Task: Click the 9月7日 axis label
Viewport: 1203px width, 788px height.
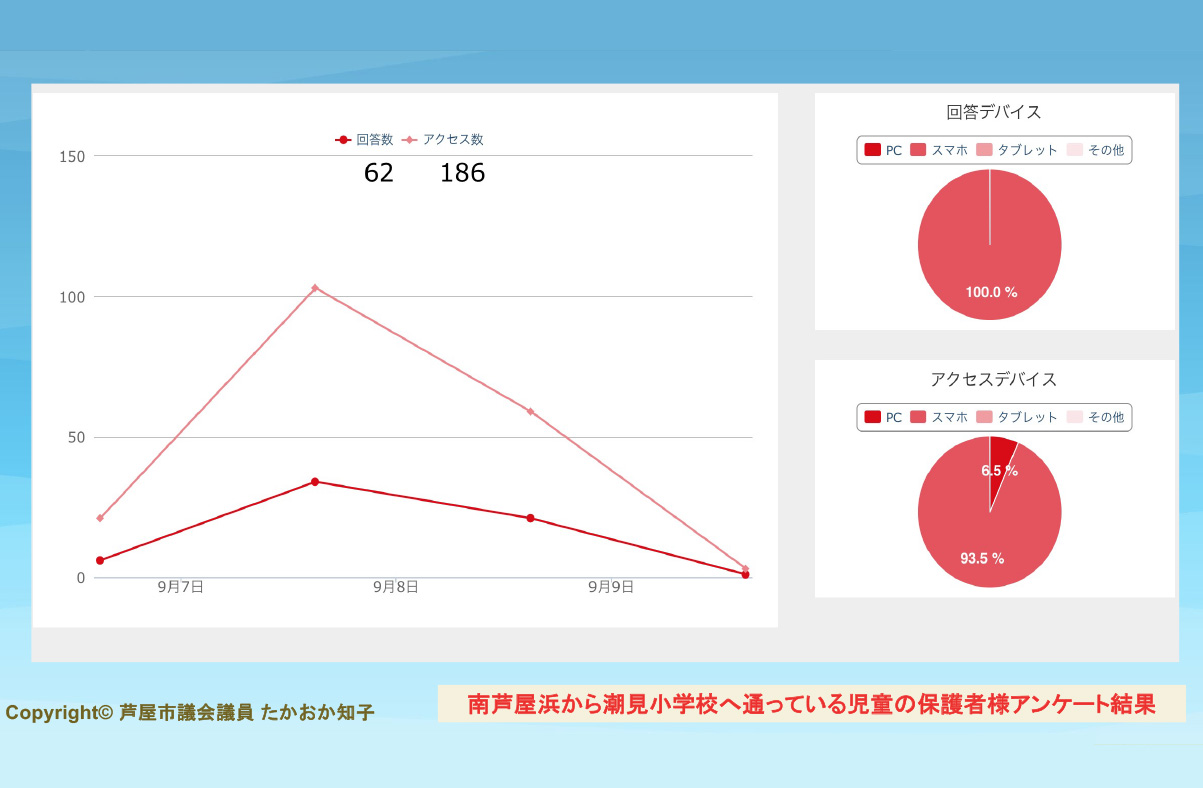Action: pos(181,587)
